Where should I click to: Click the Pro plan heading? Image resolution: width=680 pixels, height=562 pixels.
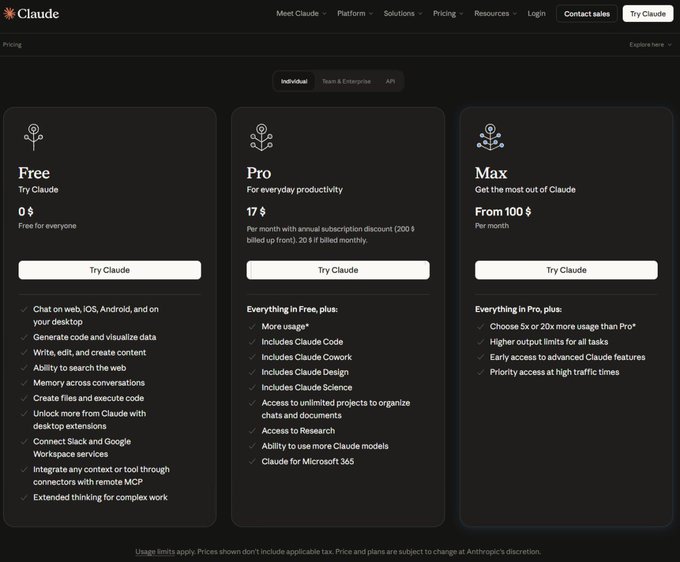259,173
